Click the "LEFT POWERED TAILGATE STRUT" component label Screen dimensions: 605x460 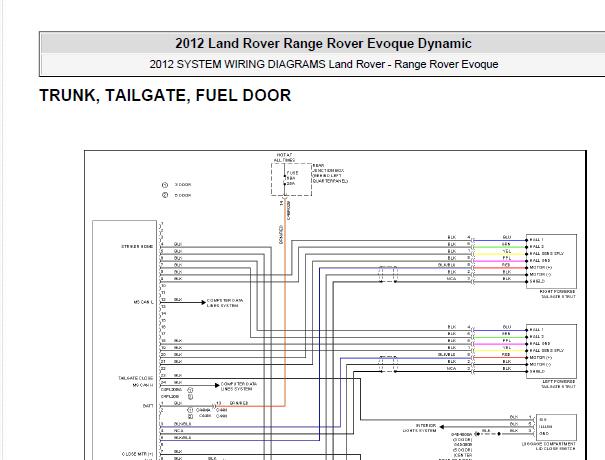[x=558, y=384]
